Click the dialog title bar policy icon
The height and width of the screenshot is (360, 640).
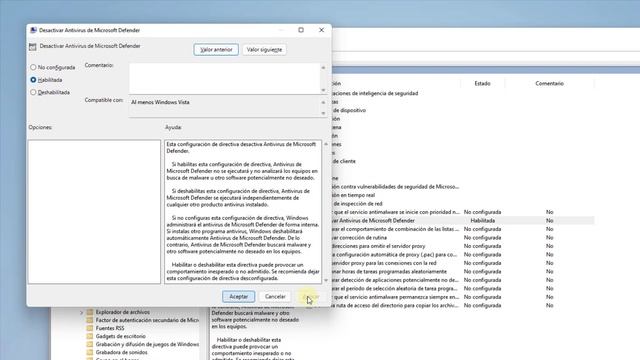tap(33, 30)
